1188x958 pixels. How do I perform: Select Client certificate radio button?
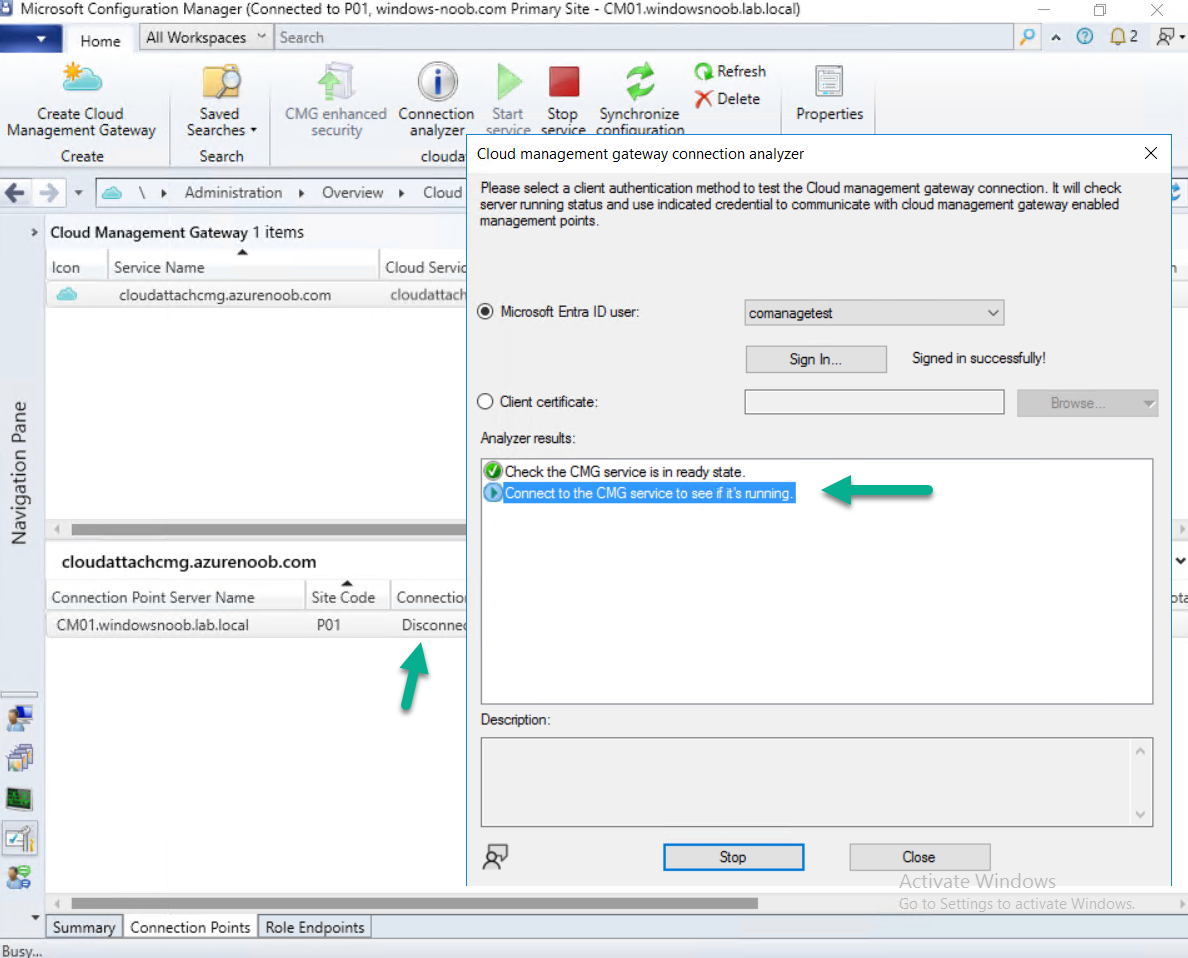coord(485,402)
